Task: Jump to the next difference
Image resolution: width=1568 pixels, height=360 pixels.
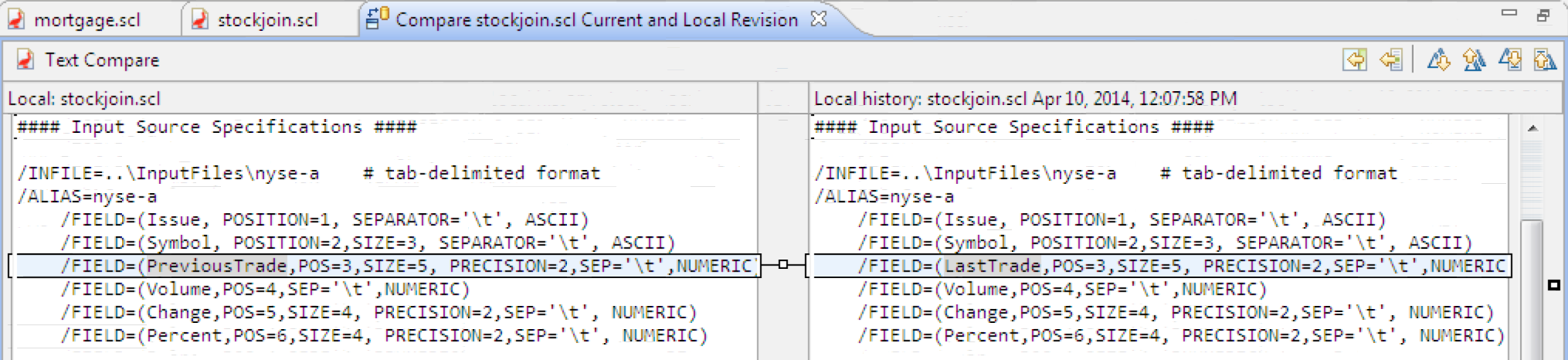Action: click(x=1438, y=59)
